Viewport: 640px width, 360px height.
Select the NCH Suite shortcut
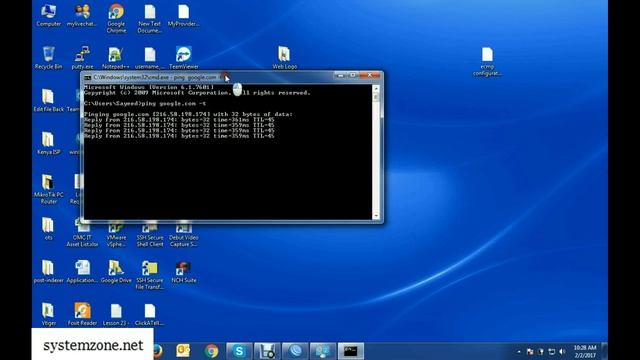184,271
